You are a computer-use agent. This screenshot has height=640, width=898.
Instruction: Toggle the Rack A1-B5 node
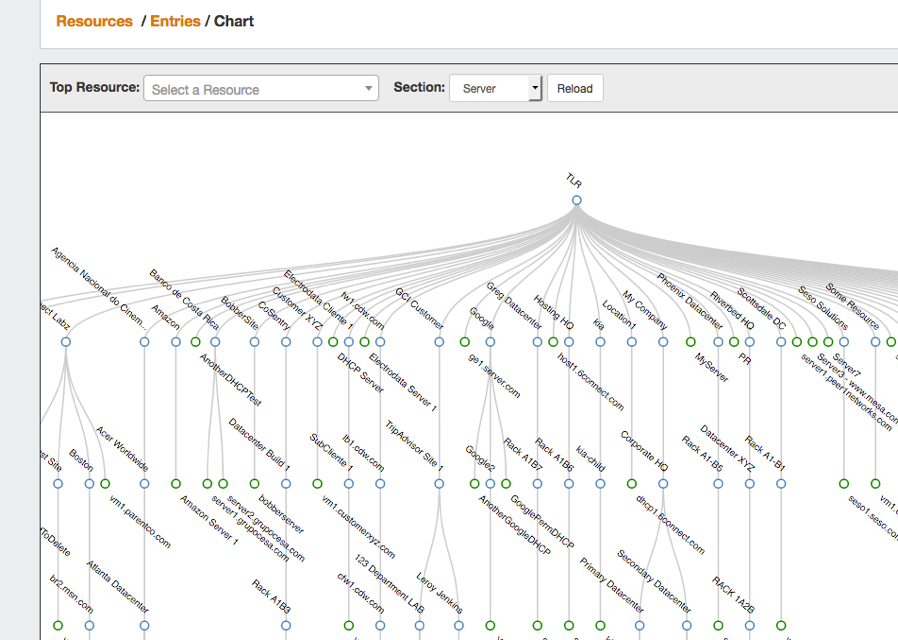pyautogui.click(x=718, y=484)
